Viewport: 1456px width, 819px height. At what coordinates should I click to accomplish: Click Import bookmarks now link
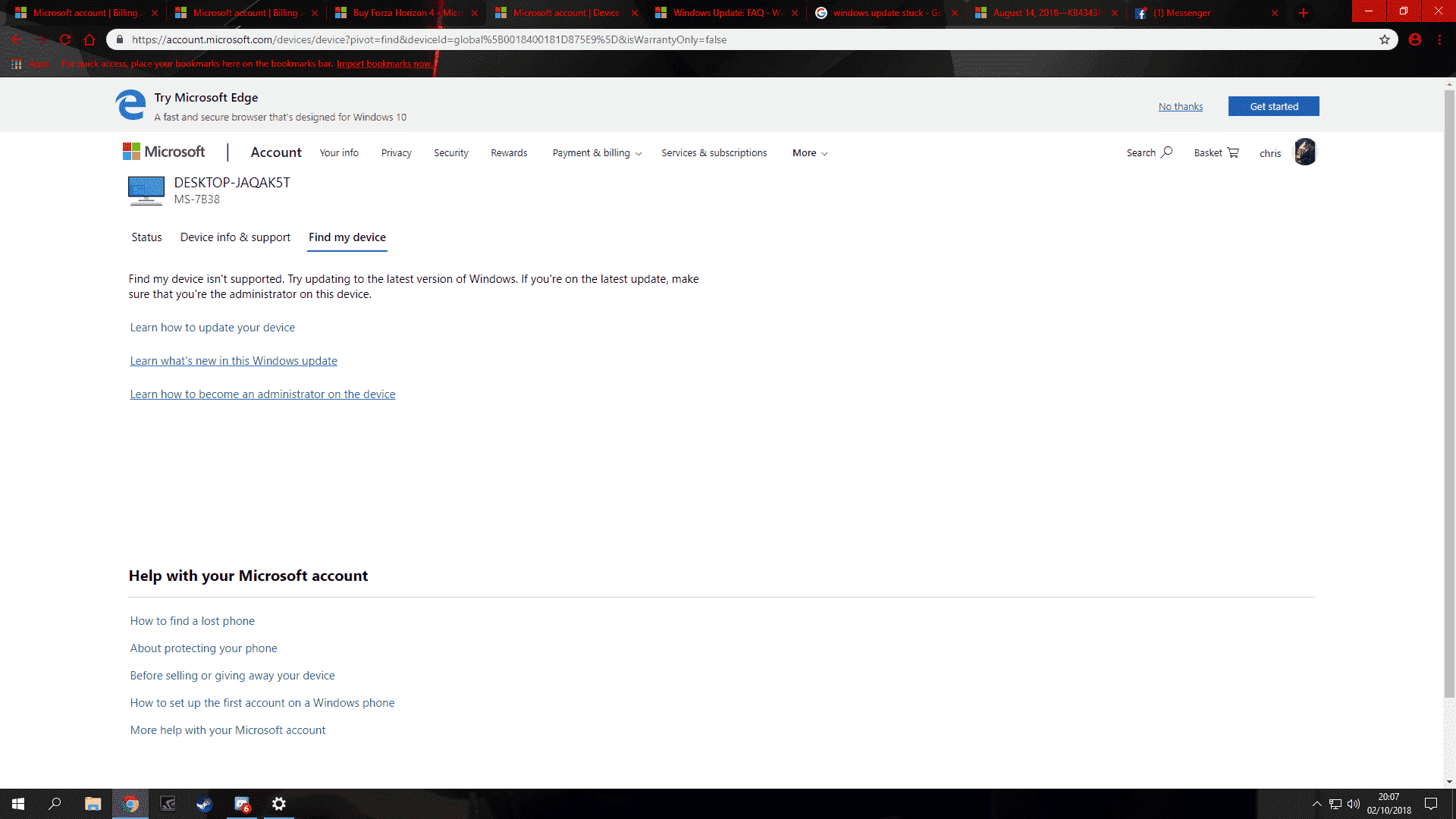(x=384, y=64)
